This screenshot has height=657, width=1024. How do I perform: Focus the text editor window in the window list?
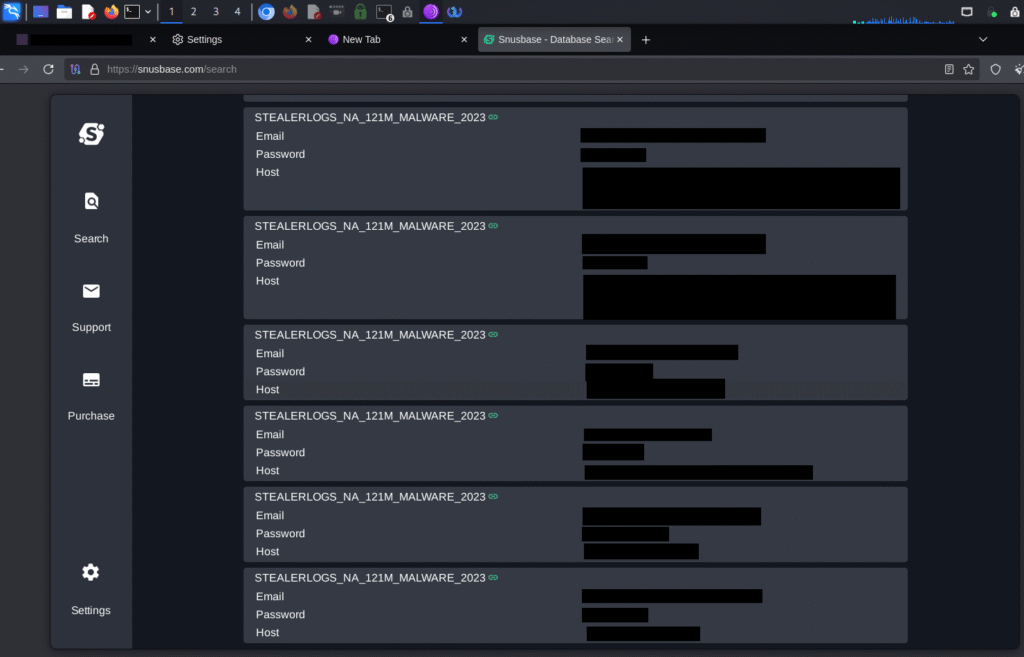coord(314,12)
